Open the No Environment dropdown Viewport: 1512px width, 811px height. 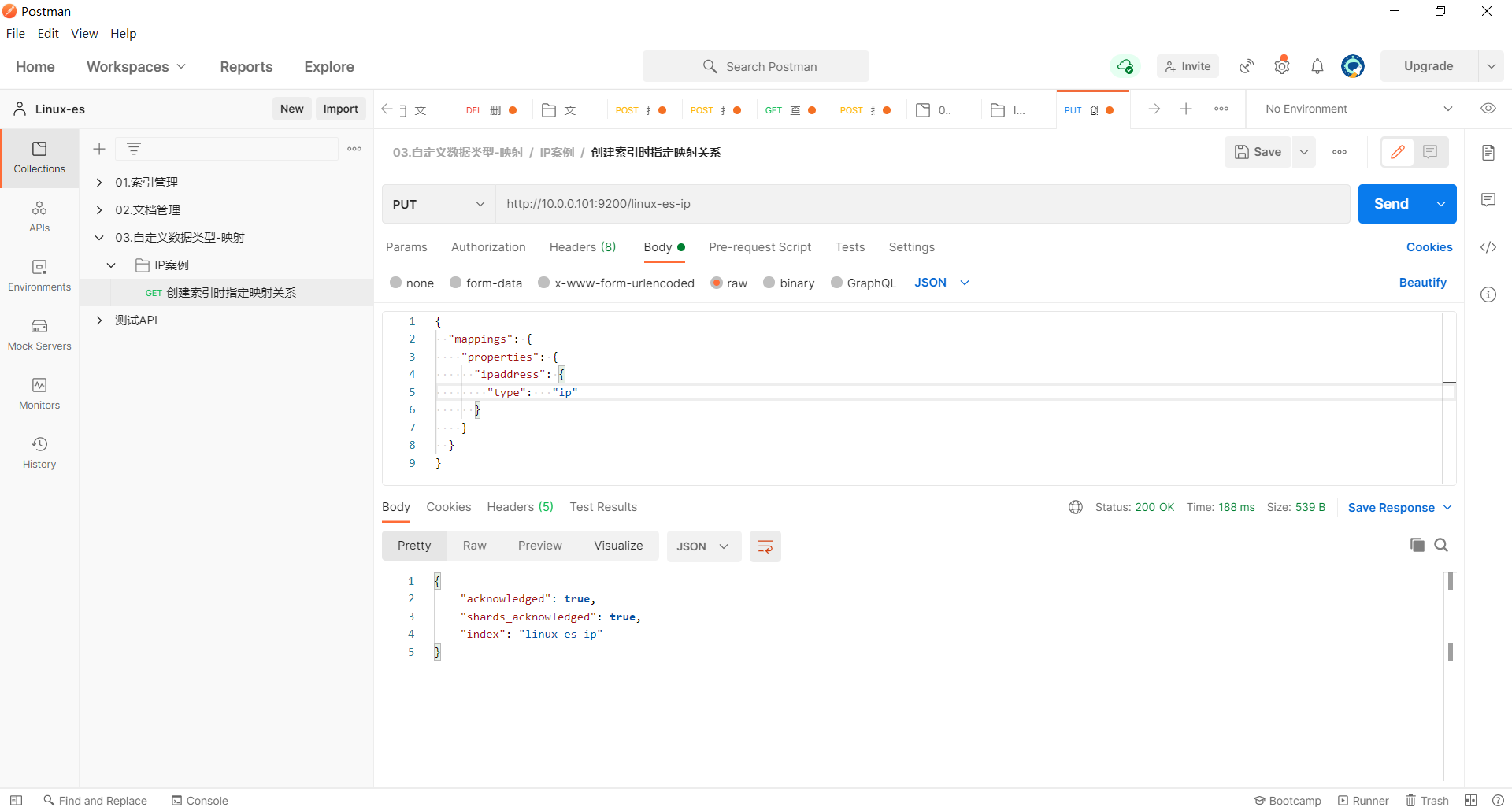1359,109
